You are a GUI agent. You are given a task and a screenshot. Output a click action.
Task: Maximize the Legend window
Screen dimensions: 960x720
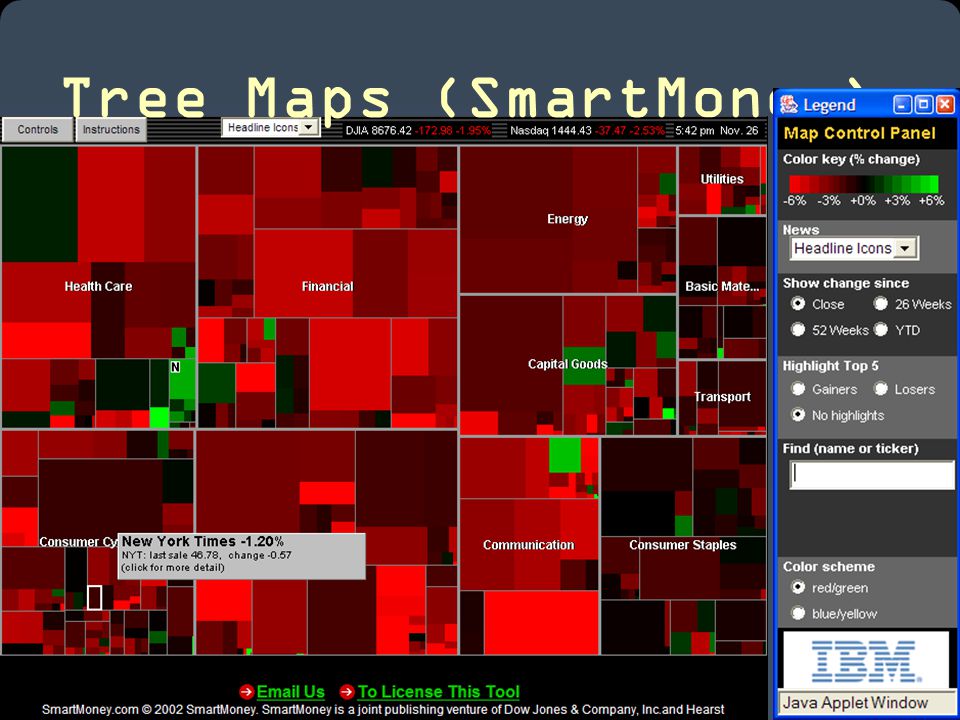[x=924, y=105]
